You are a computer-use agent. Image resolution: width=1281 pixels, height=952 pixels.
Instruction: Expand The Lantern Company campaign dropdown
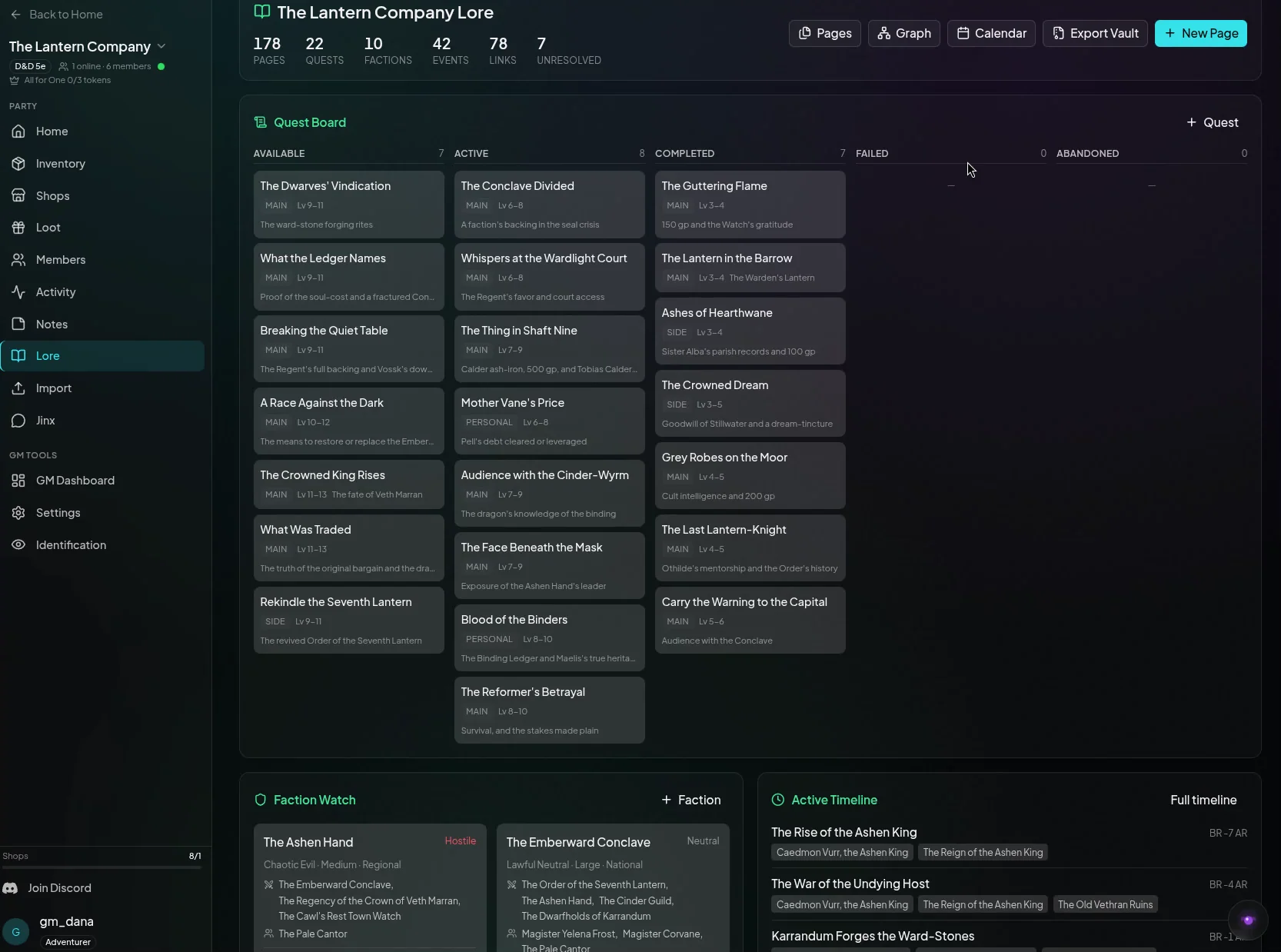click(x=161, y=46)
